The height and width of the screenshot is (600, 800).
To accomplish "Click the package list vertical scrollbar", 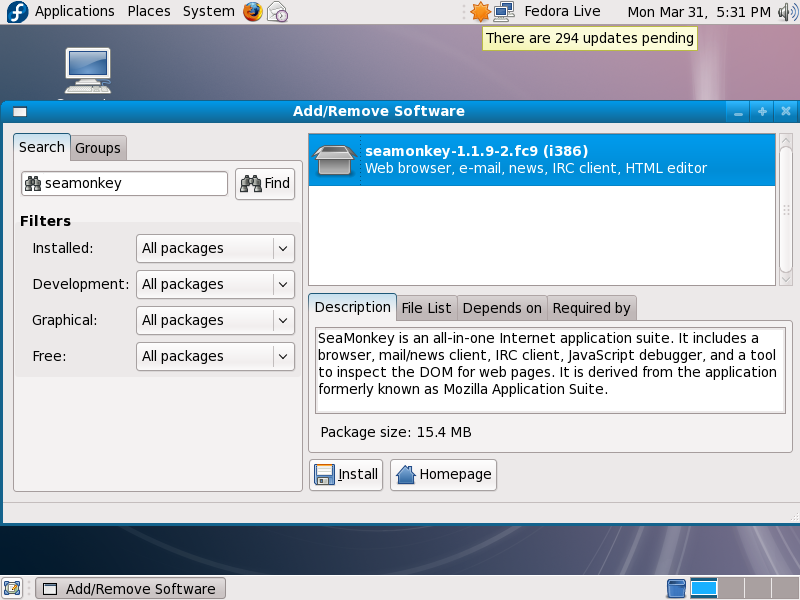I will (786, 210).
